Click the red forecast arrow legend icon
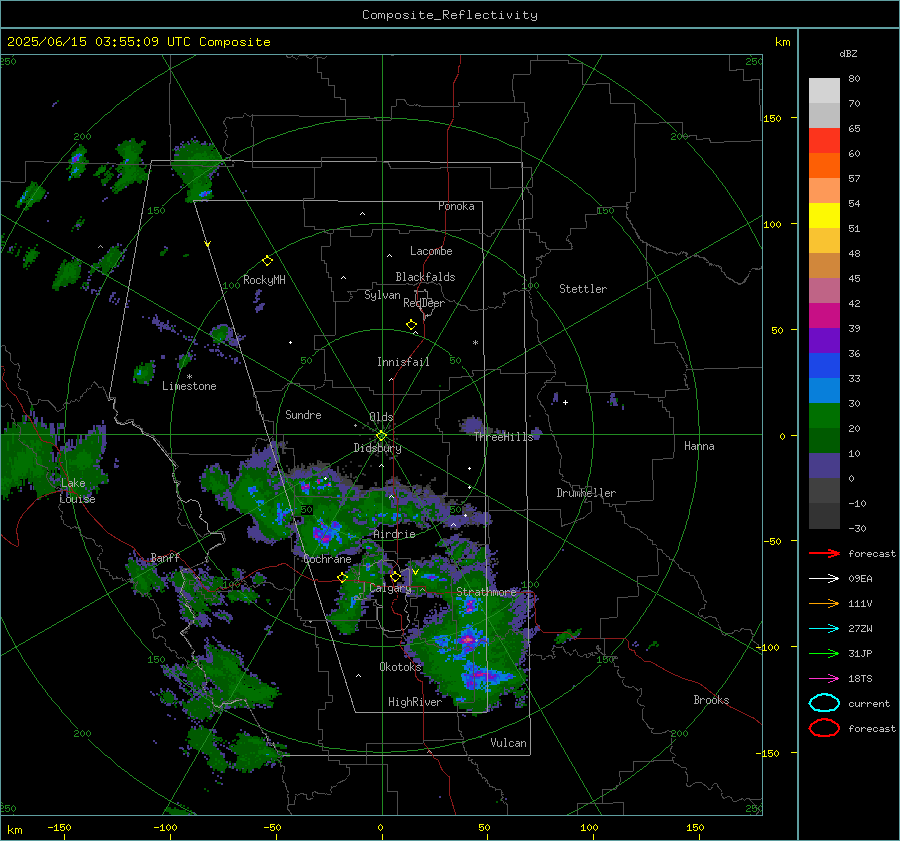Viewport: 900px width, 841px height. 824,553
